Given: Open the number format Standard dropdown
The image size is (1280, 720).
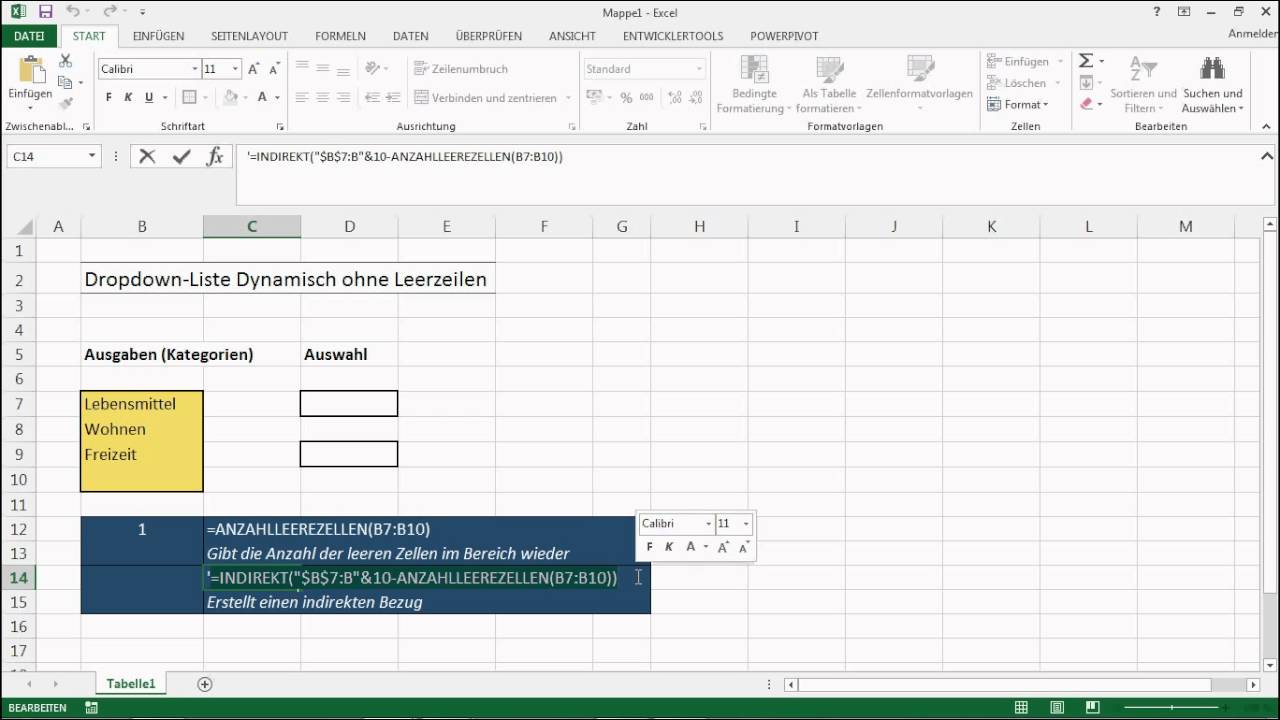Looking at the screenshot, I should pos(699,69).
